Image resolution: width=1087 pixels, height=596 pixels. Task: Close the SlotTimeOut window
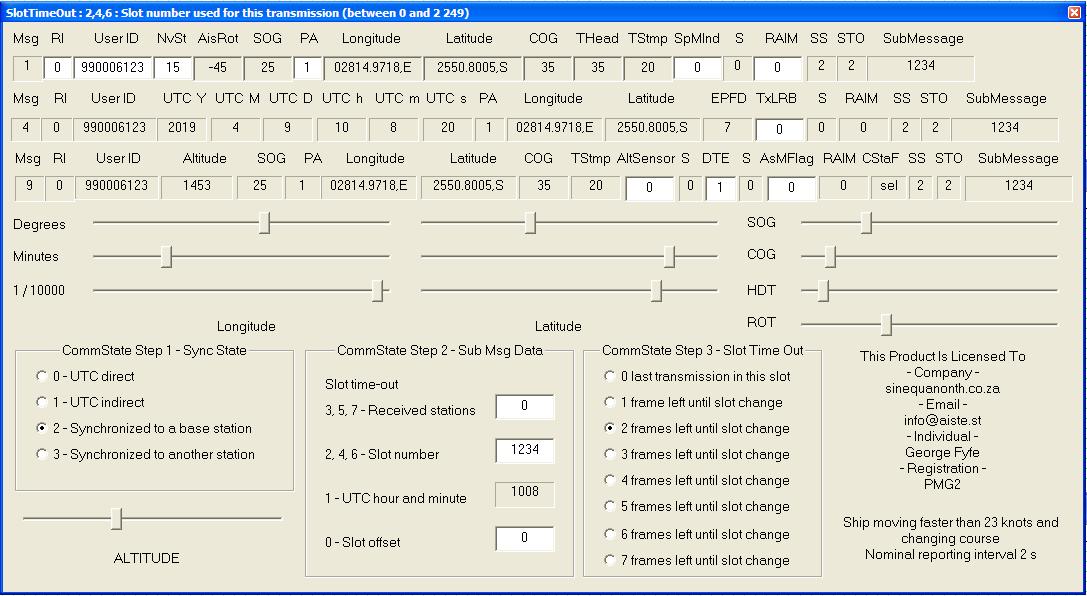[x=1074, y=13]
